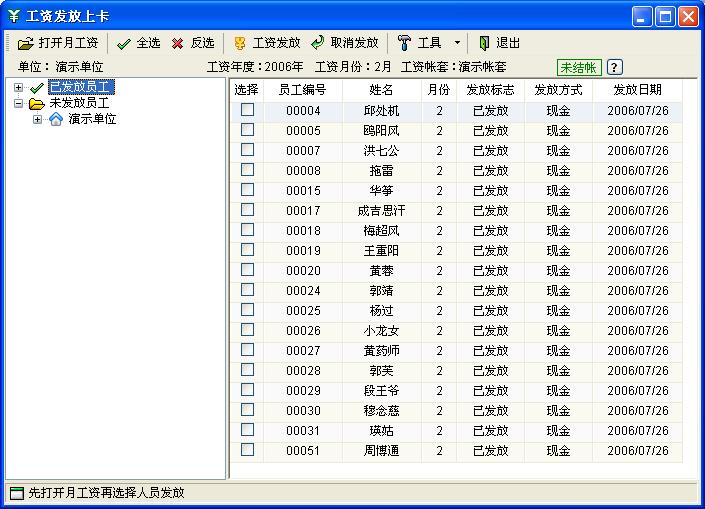The image size is (705, 509).
Task: Click name cell 拖雷
Action: click(x=381, y=170)
